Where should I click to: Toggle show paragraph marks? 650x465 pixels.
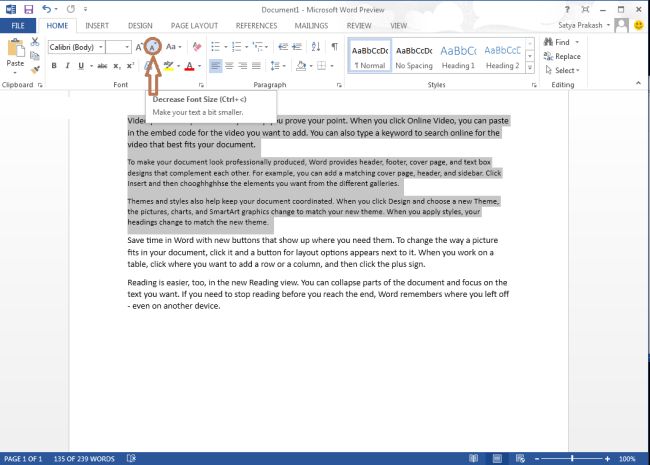[x=334, y=47]
